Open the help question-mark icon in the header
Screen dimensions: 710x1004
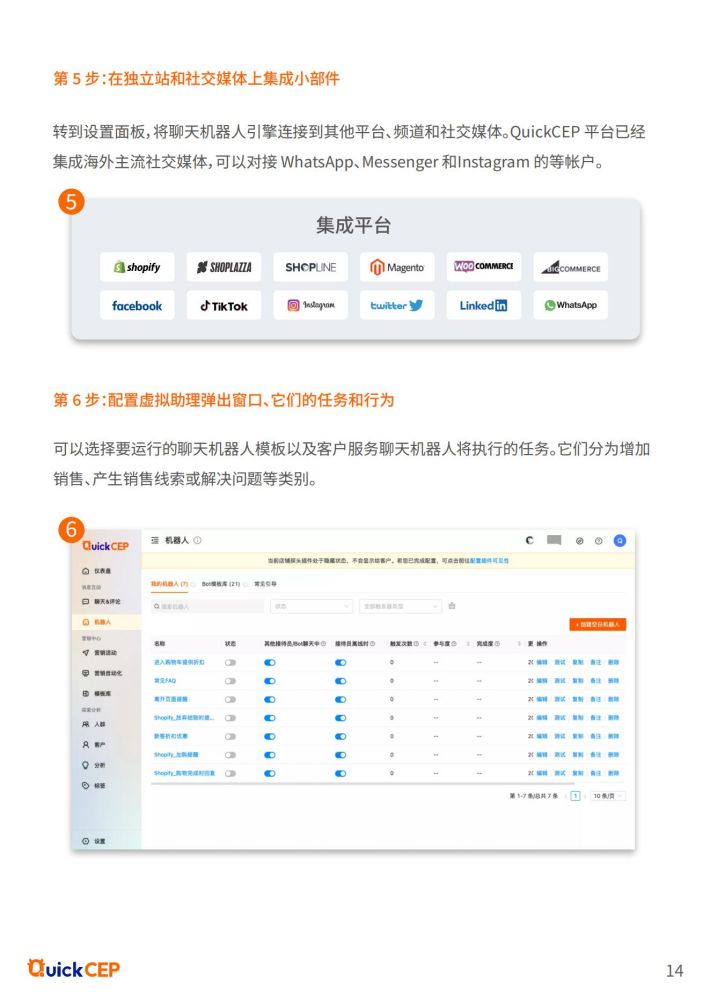(x=599, y=541)
